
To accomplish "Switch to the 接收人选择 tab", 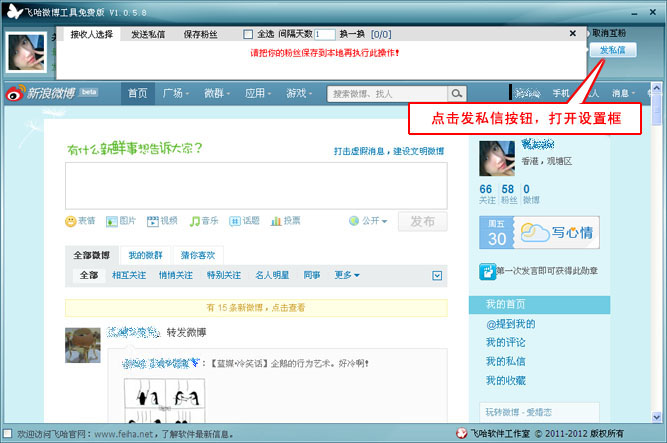I will point(92,34).
